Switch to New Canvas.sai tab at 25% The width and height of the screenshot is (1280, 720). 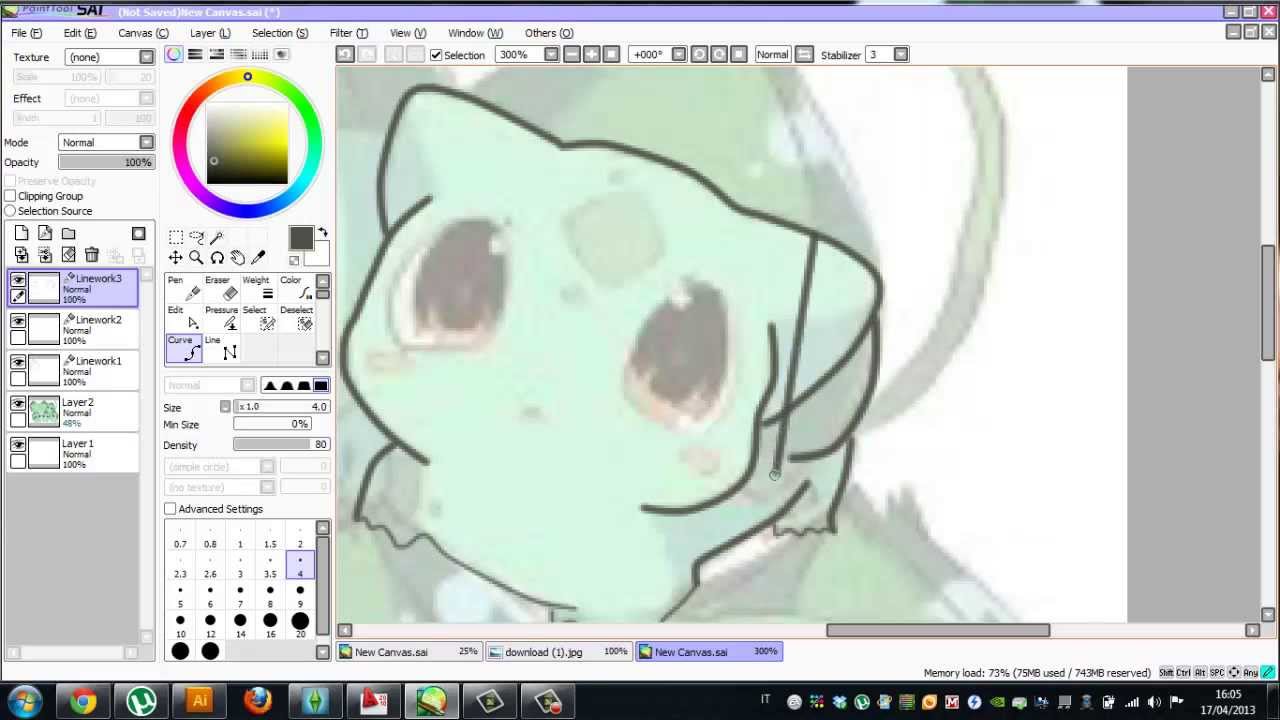[x=408, y=652]
